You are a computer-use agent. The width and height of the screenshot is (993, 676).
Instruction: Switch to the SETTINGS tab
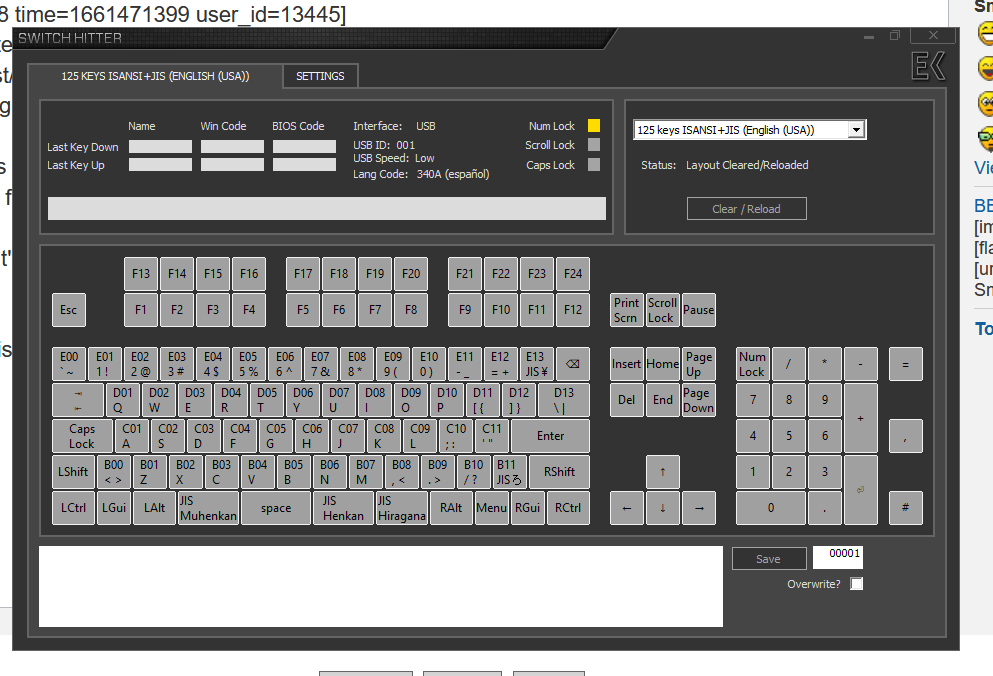320,76
